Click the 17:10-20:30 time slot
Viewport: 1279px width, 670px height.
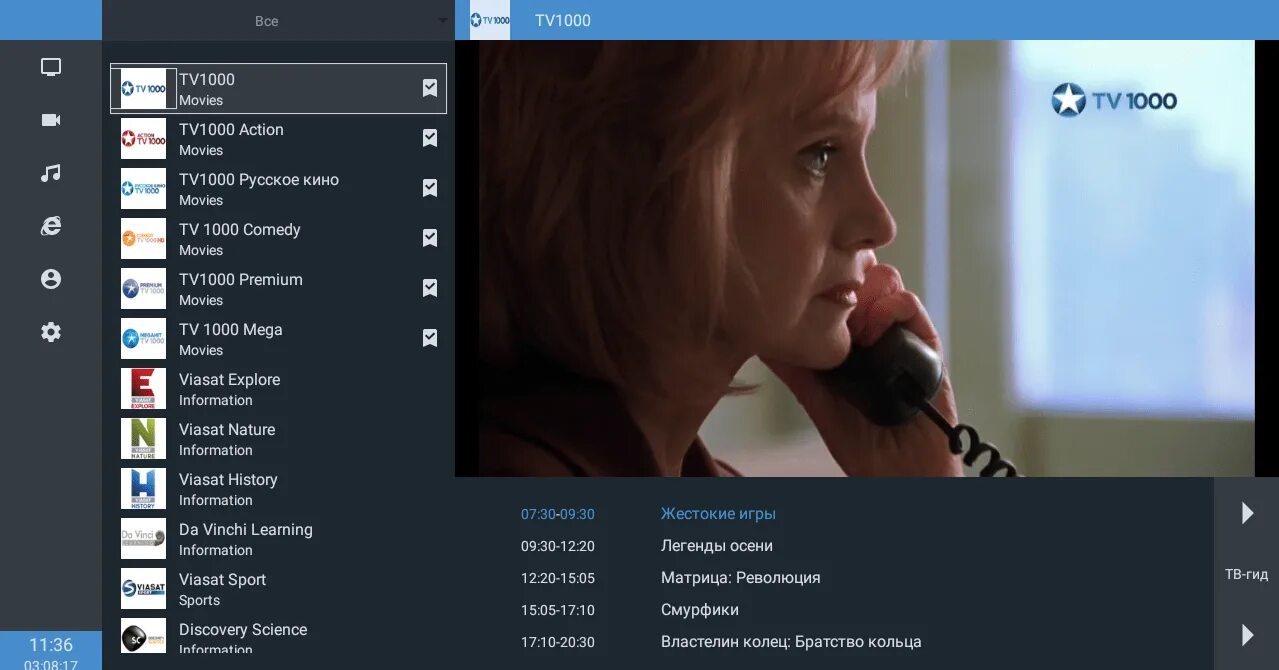tap(558, 642)
